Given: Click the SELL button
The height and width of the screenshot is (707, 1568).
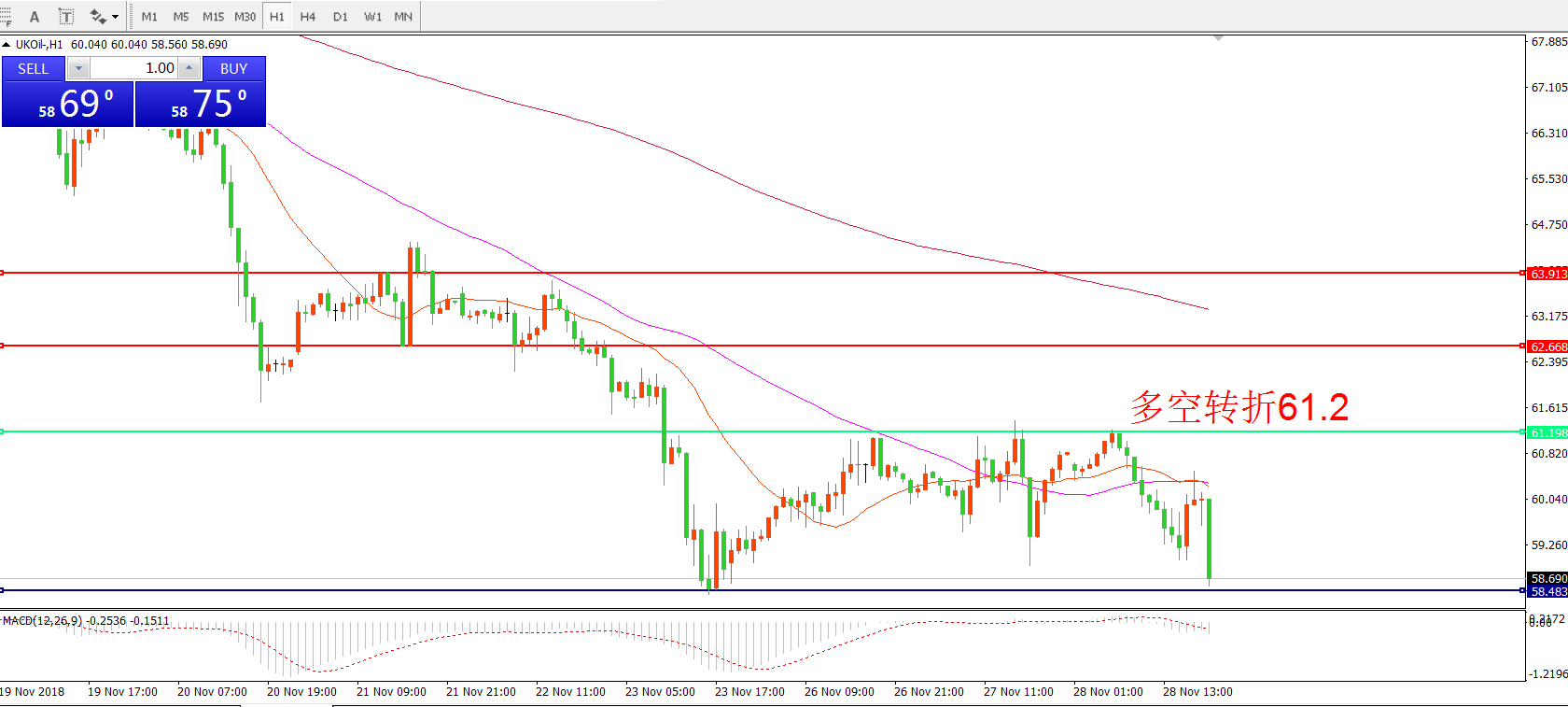Looking at the screenshot, I should click(34, 68).
